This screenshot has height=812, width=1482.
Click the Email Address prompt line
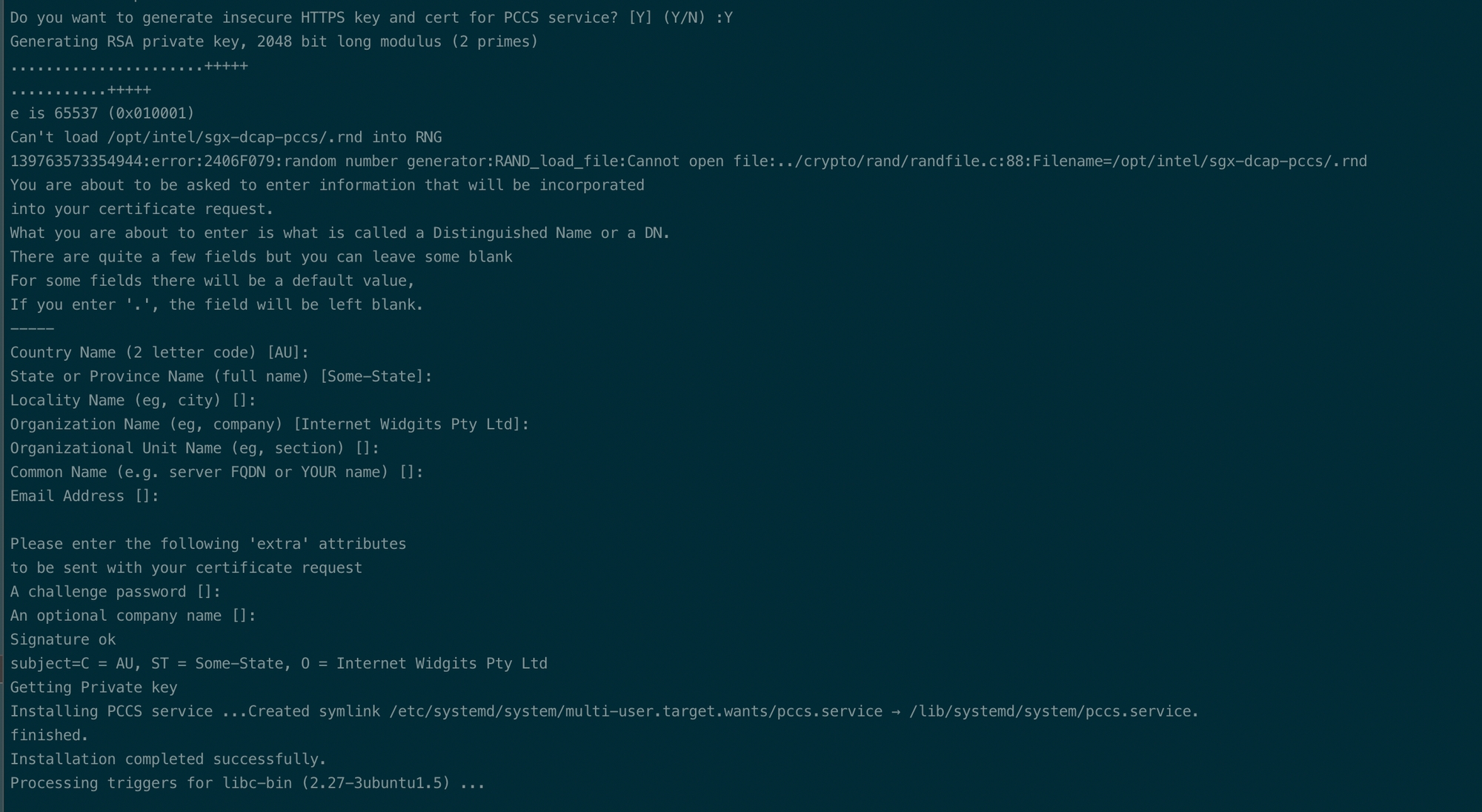click(84, 496)
